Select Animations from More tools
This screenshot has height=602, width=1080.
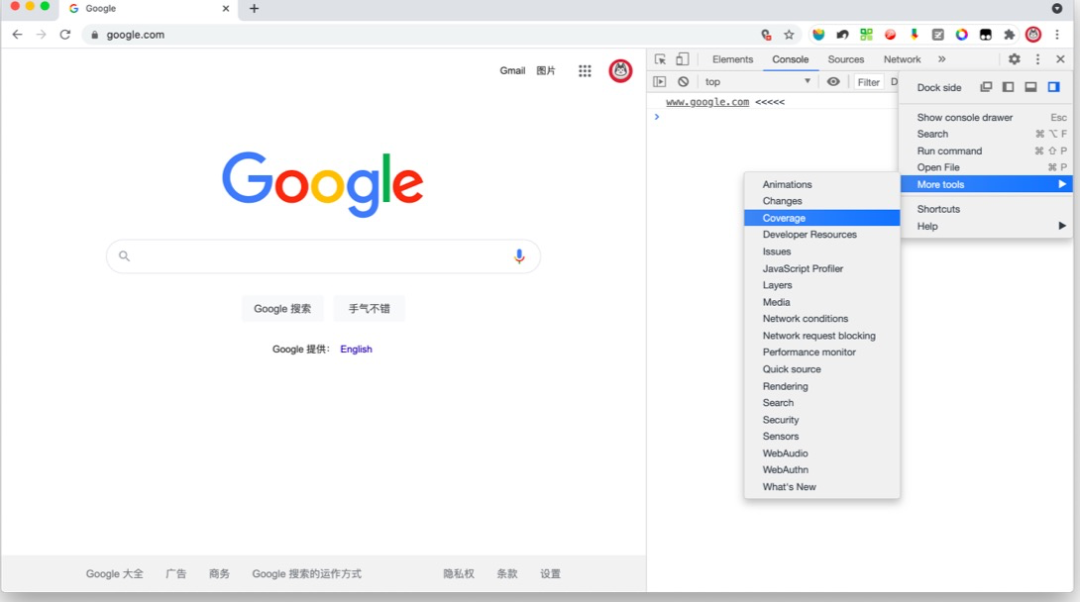coord(822,184)
